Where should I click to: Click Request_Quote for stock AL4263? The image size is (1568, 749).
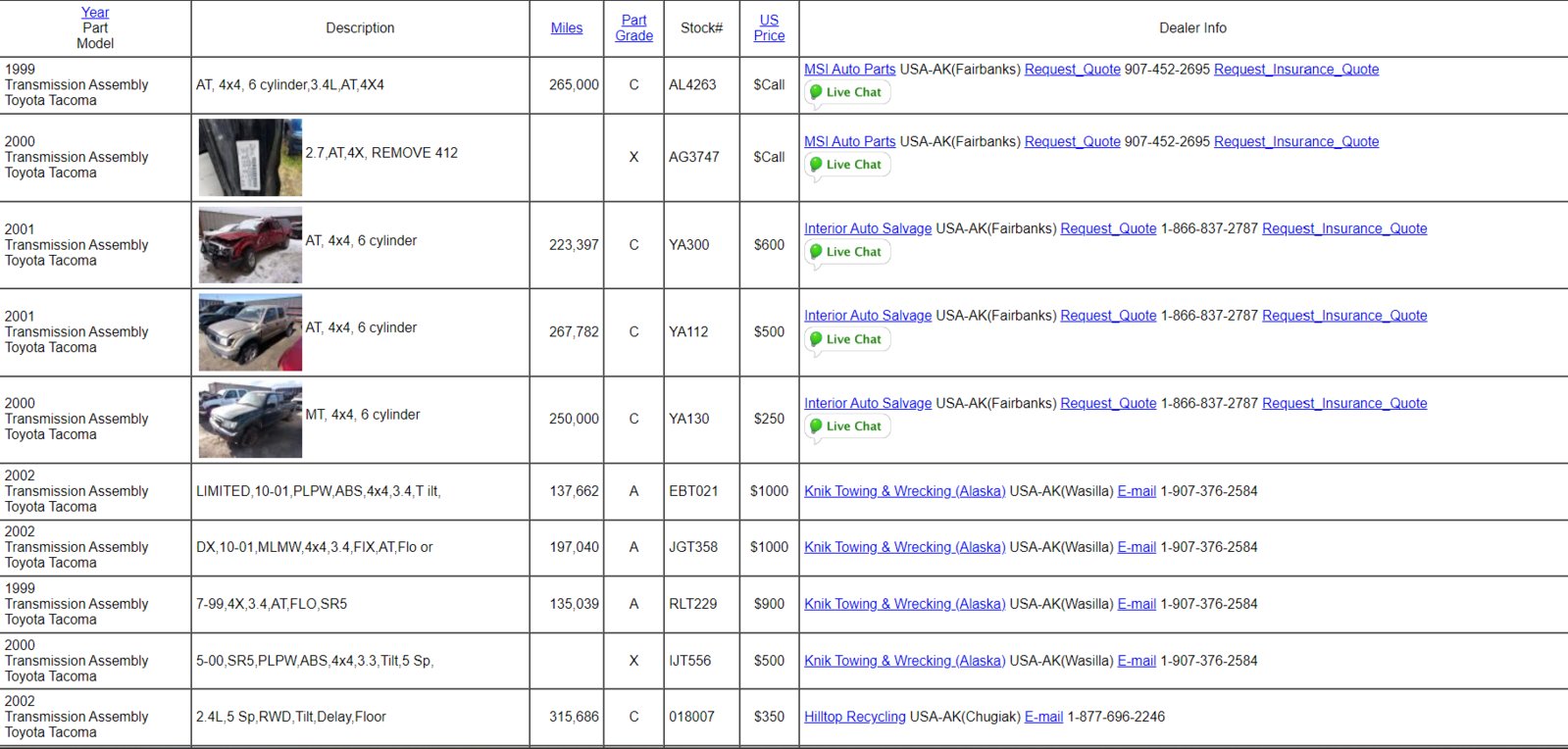tap(1072, 70)
